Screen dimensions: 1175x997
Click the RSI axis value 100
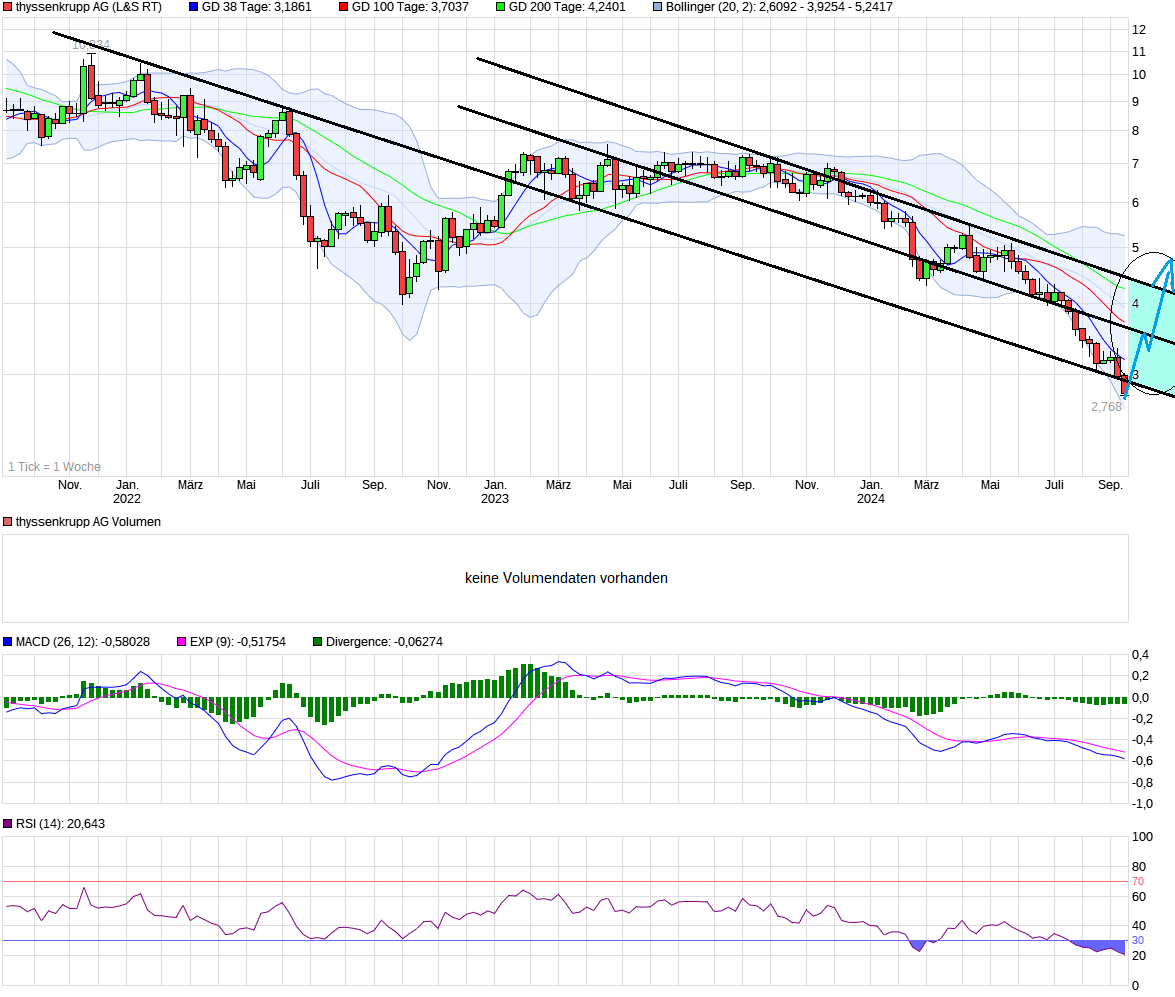(1142, 837)
